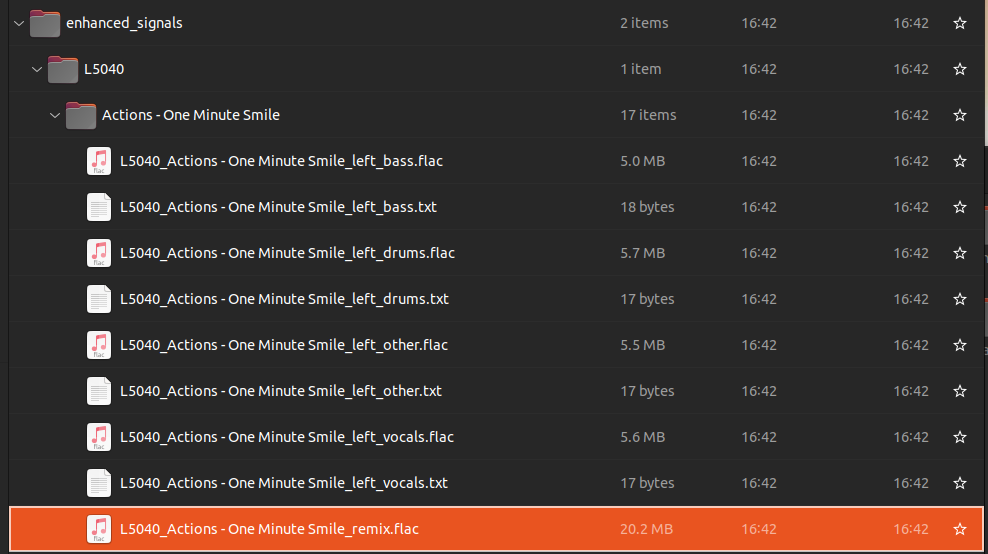Screen dimensions: 988x554
Task: Click the enhanced_signals folder icon
Action: (x=45, y=23)
